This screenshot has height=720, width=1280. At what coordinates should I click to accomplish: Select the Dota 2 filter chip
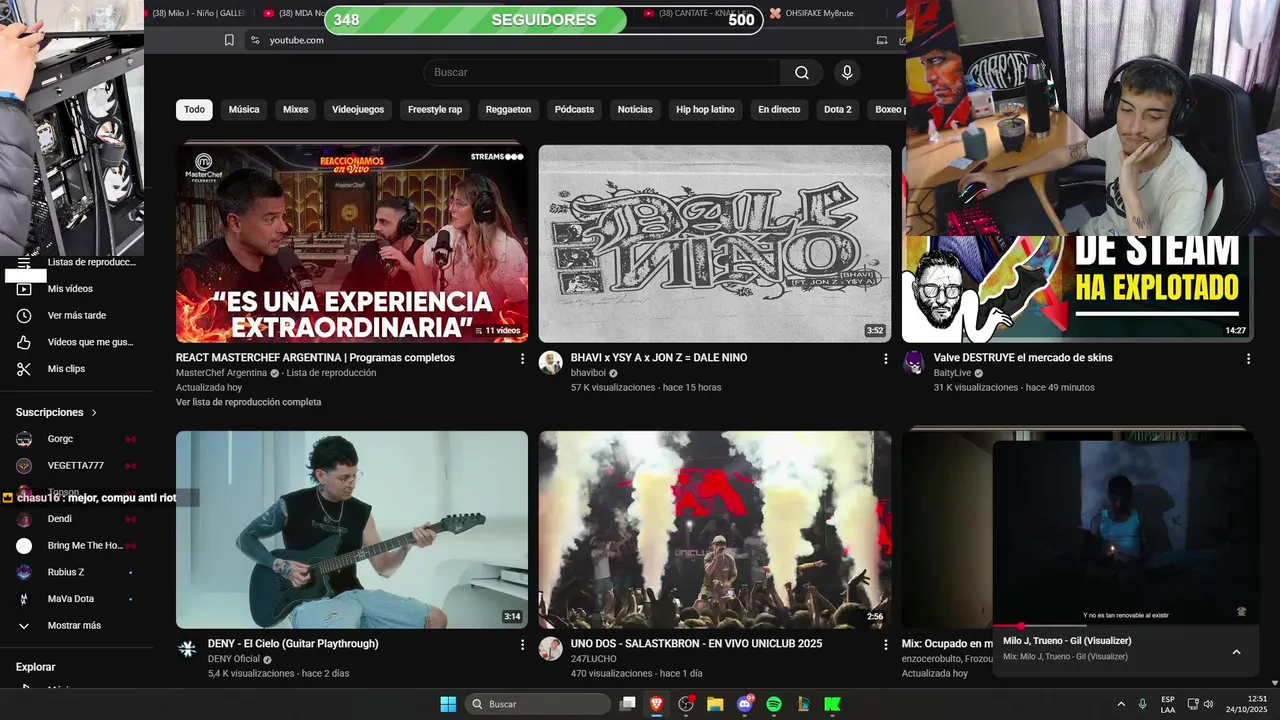click(838, 110)
